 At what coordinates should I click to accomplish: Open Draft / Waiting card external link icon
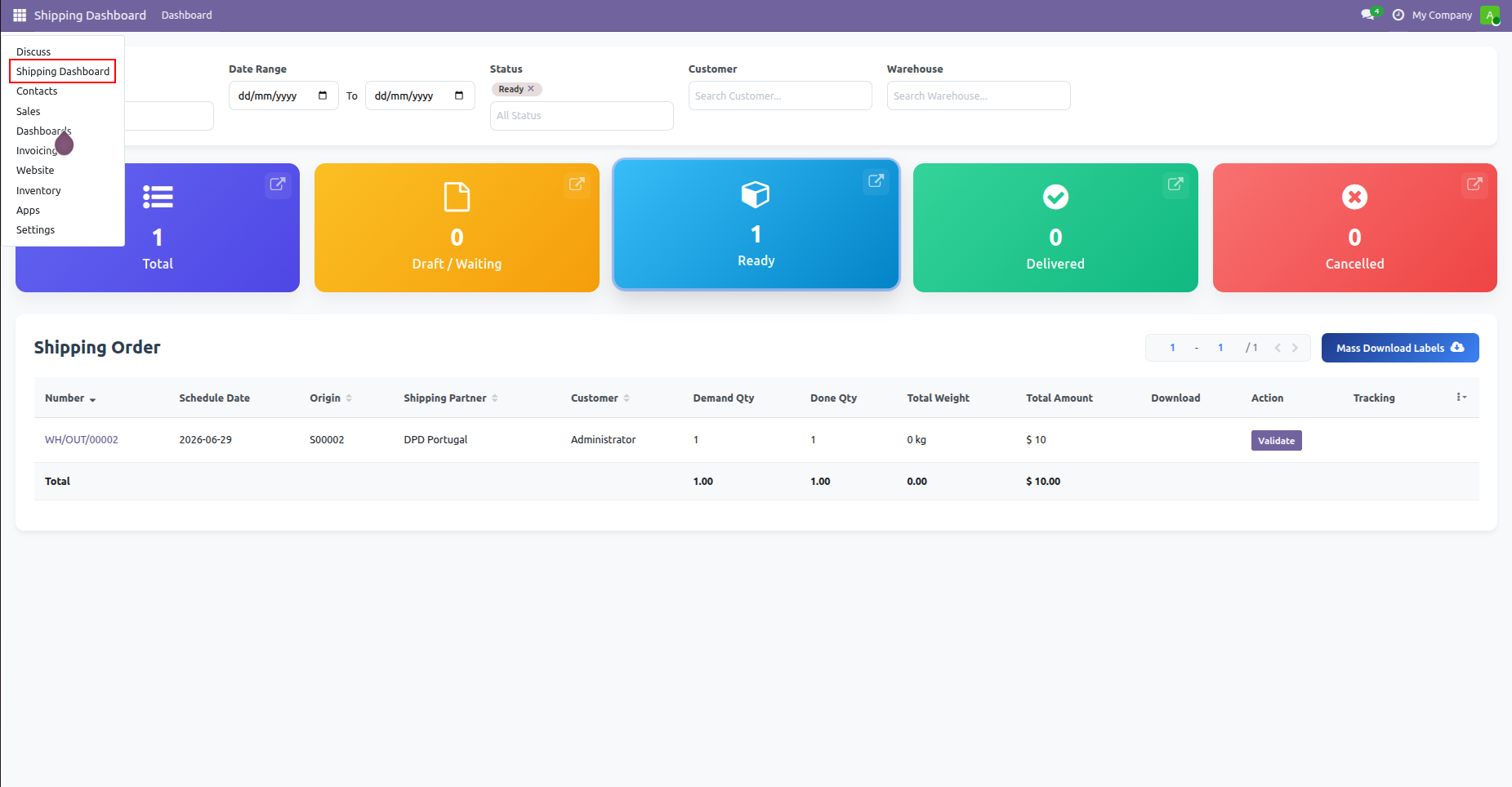pyautogui.click(x=577, y=184)
